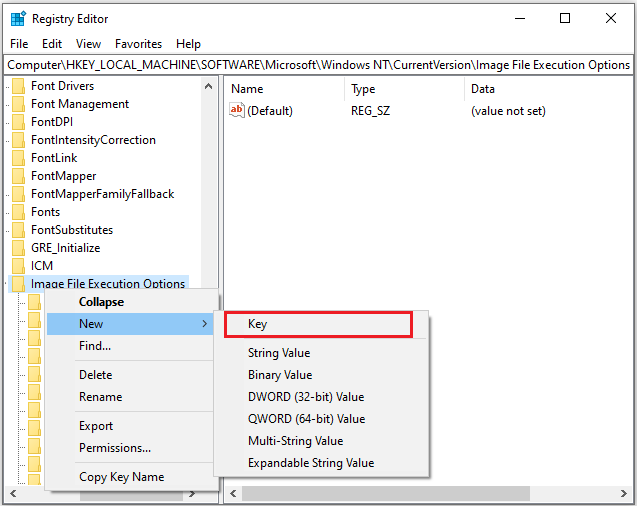
Task: Click the values pane horizontal scrollbar thumb
Action: pyautogui.click(x=386, y=493)
